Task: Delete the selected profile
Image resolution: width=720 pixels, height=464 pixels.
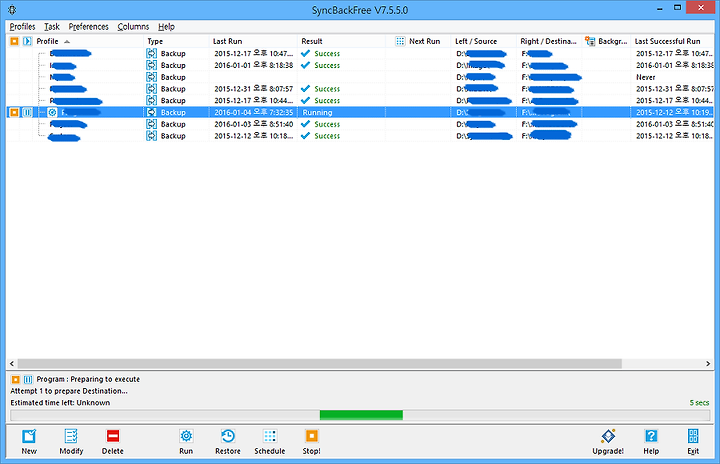Action: click(112, 441)
